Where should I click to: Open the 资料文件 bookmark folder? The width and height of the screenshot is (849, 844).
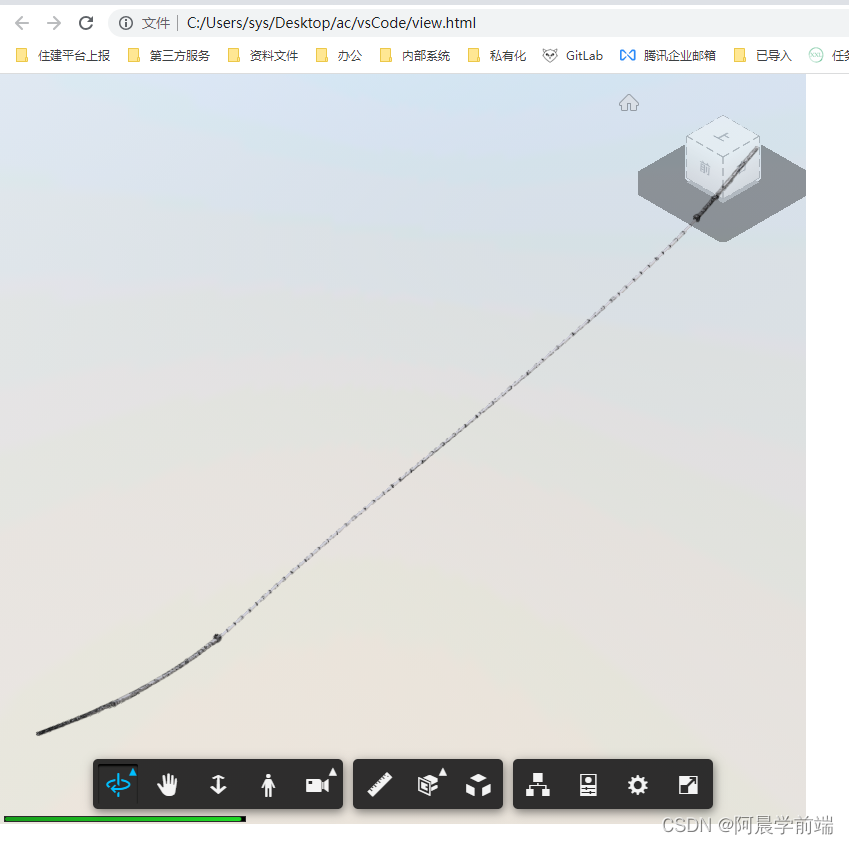(x=263, y=55)
